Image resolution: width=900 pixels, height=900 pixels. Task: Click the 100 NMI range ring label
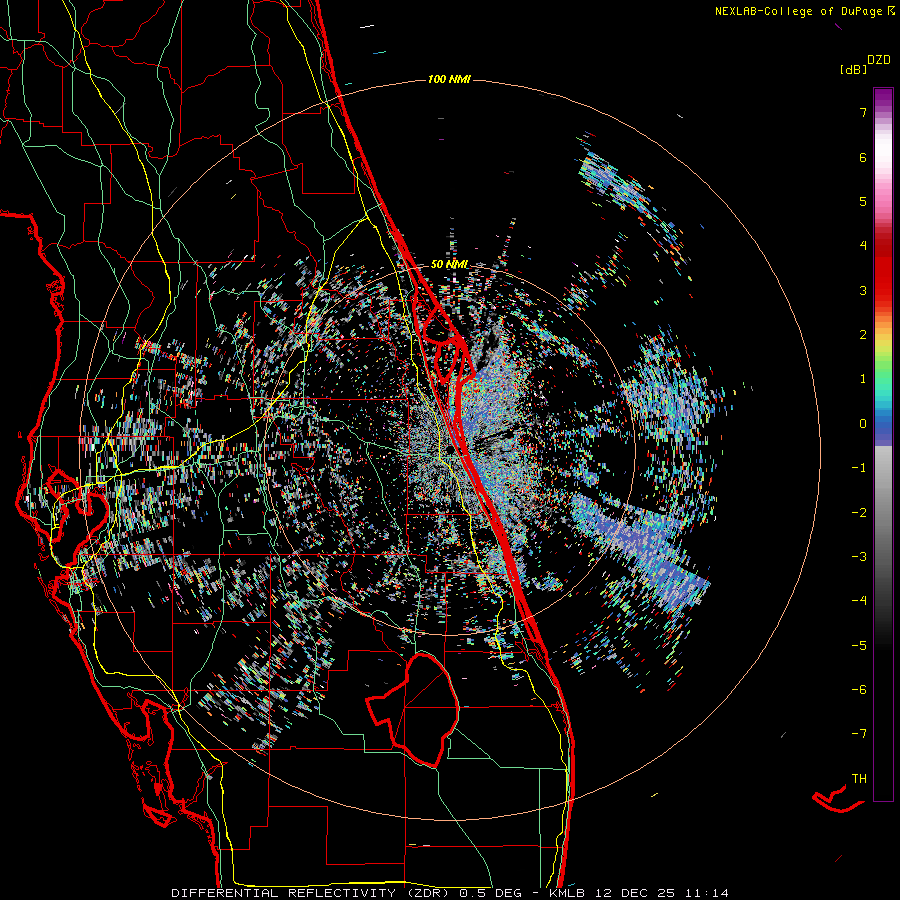449,79
